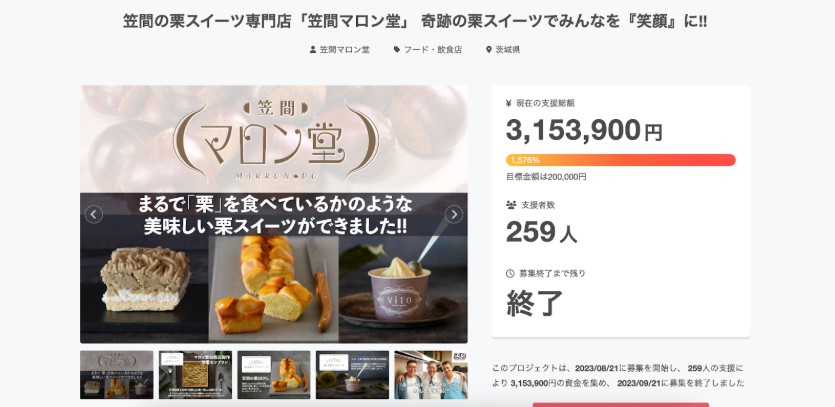Image resolution: width=835 pixels, height=407 pixels.
Task: Click the supporters icon beside 支援者数
Action: tap(511, 205)
